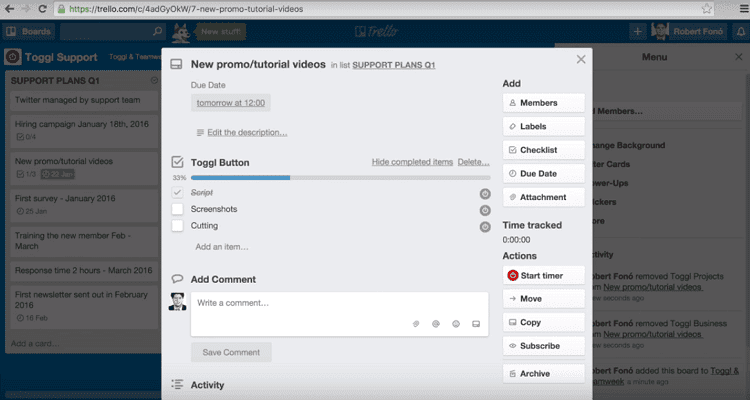750x400 pixels.
Task: Start Toggl timer for Script item
Action: click(485, 194)
